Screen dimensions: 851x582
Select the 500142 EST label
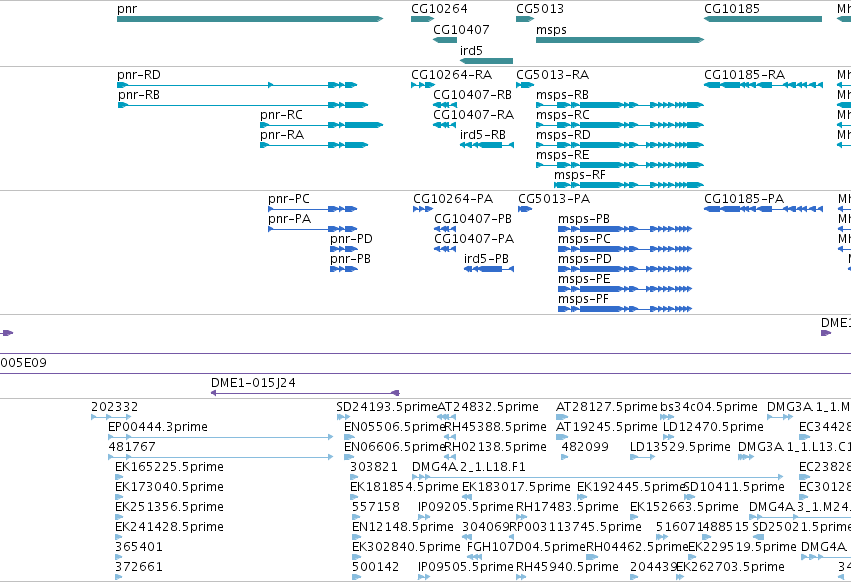[376, 567]
